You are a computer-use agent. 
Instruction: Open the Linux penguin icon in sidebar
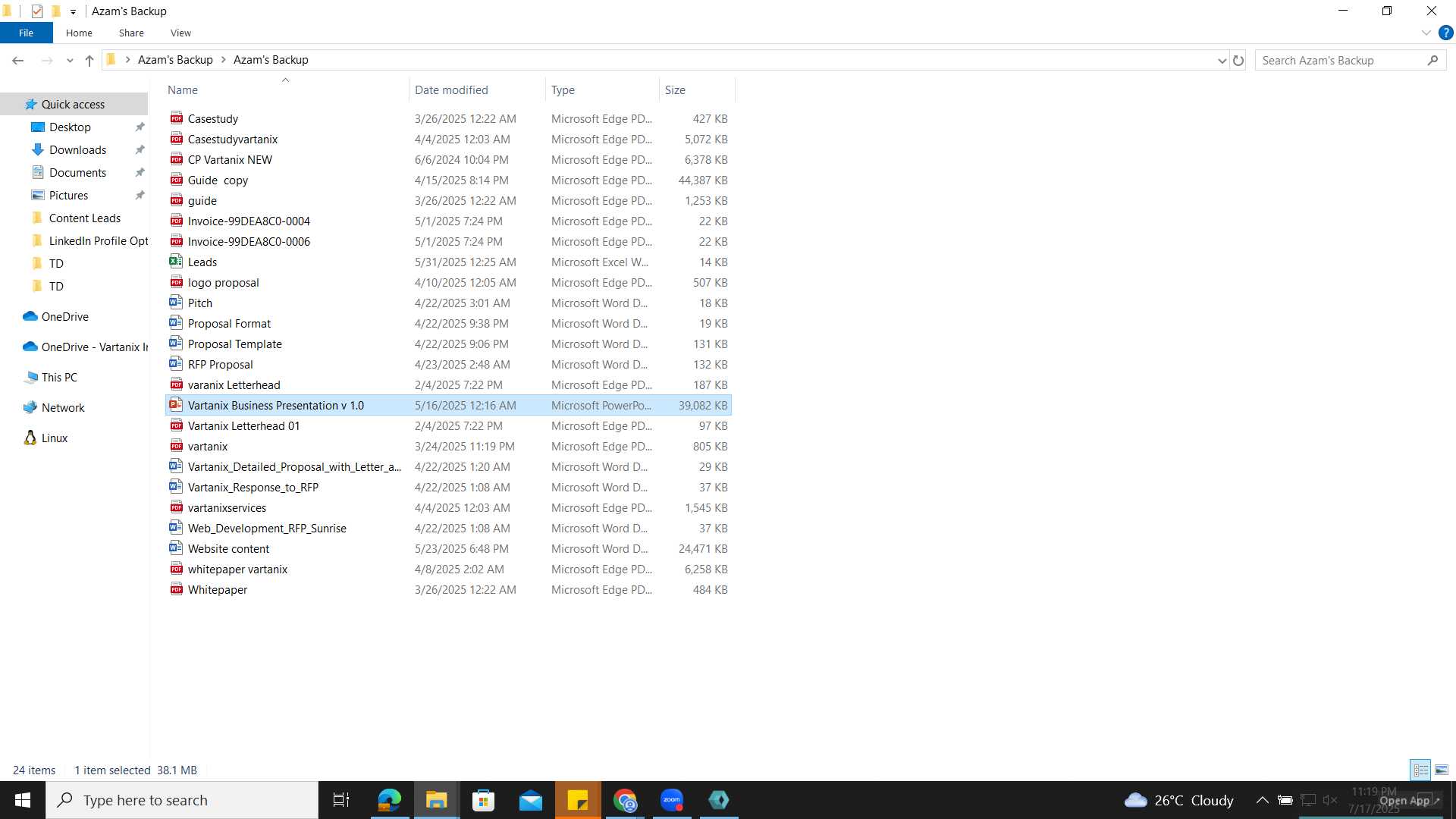click(x=30, y=438)
